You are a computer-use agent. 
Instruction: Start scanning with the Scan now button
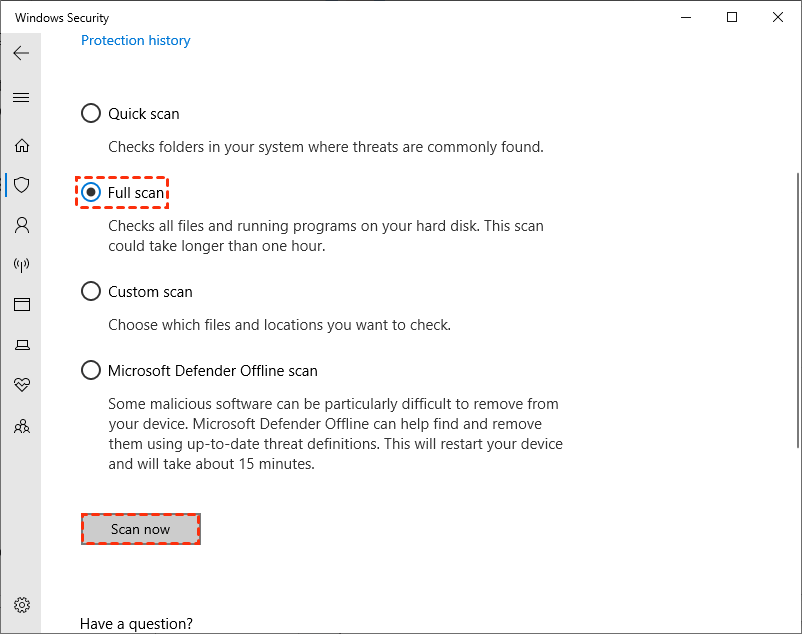(x=140, y=528)
